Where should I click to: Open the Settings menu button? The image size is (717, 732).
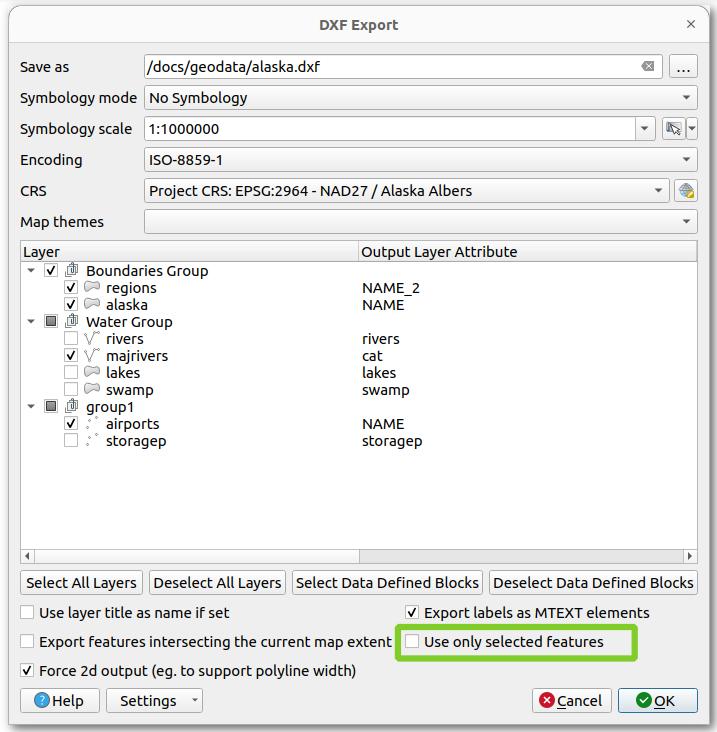pos(154,701)
